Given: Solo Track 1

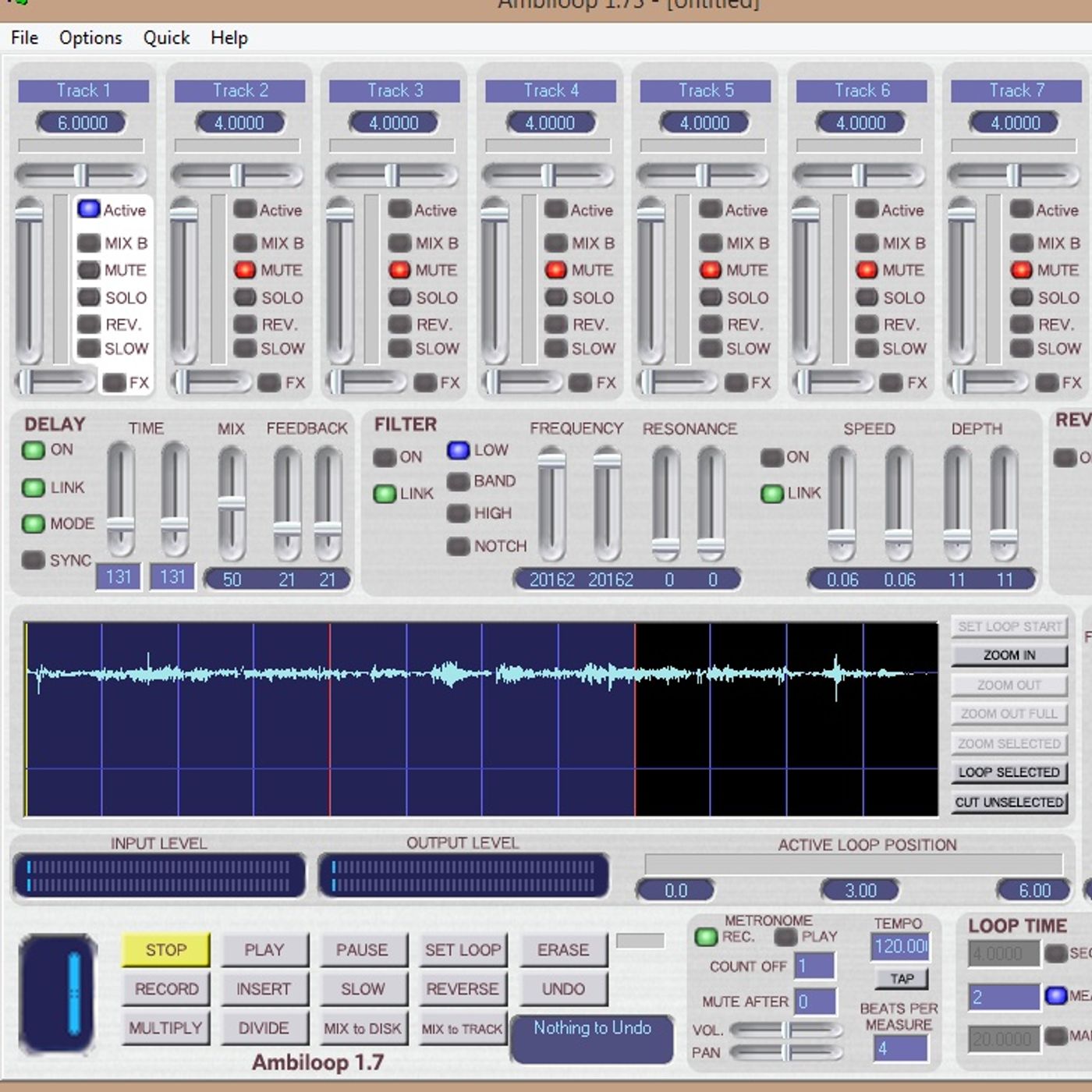Looking at the screenshot, I should pos(88,297).
